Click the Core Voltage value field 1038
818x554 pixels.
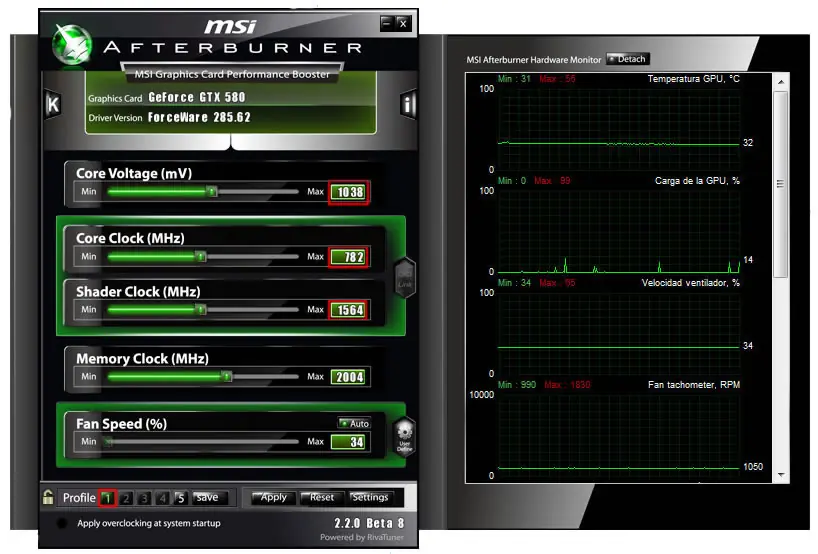pyautogui.click(x=349, y=192)
